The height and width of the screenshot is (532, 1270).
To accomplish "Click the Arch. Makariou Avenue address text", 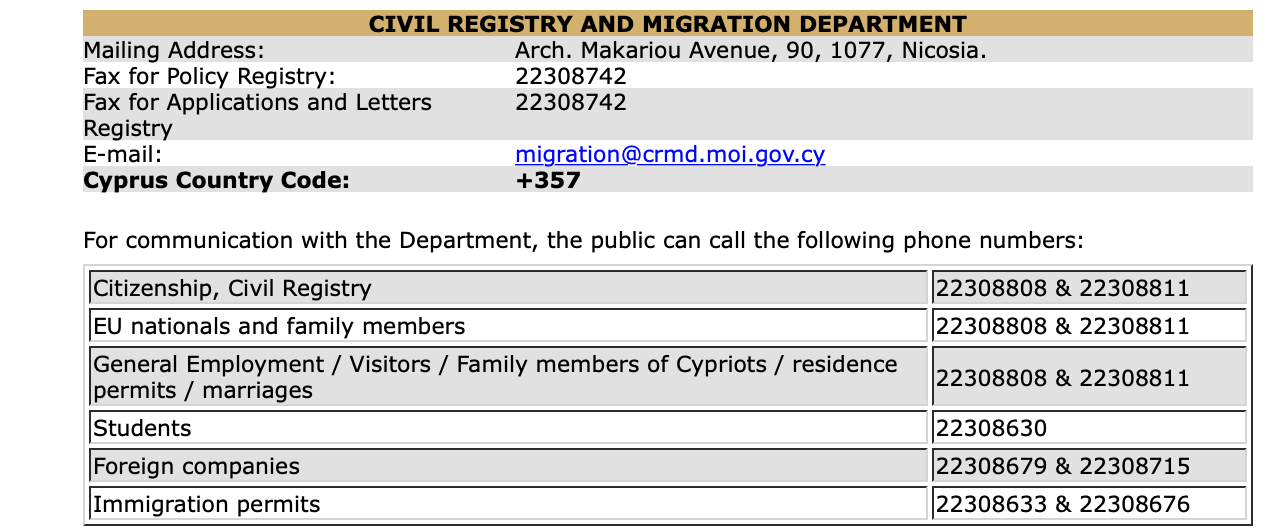I will (750, 51).
